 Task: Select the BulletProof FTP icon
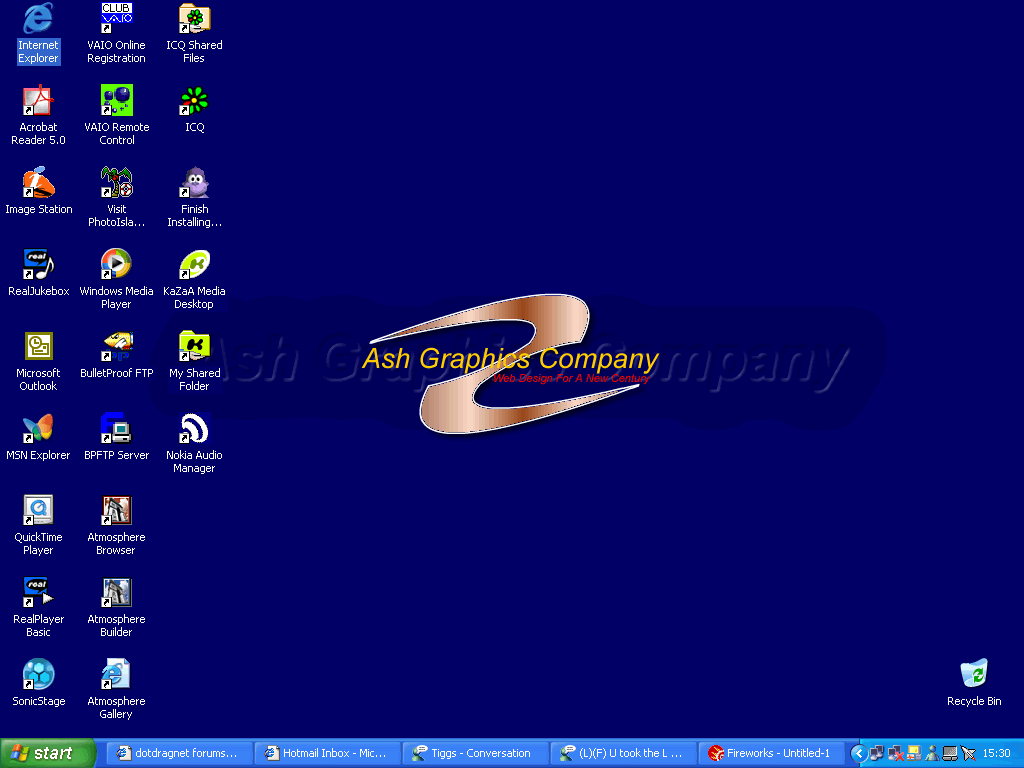pos(116,347)
